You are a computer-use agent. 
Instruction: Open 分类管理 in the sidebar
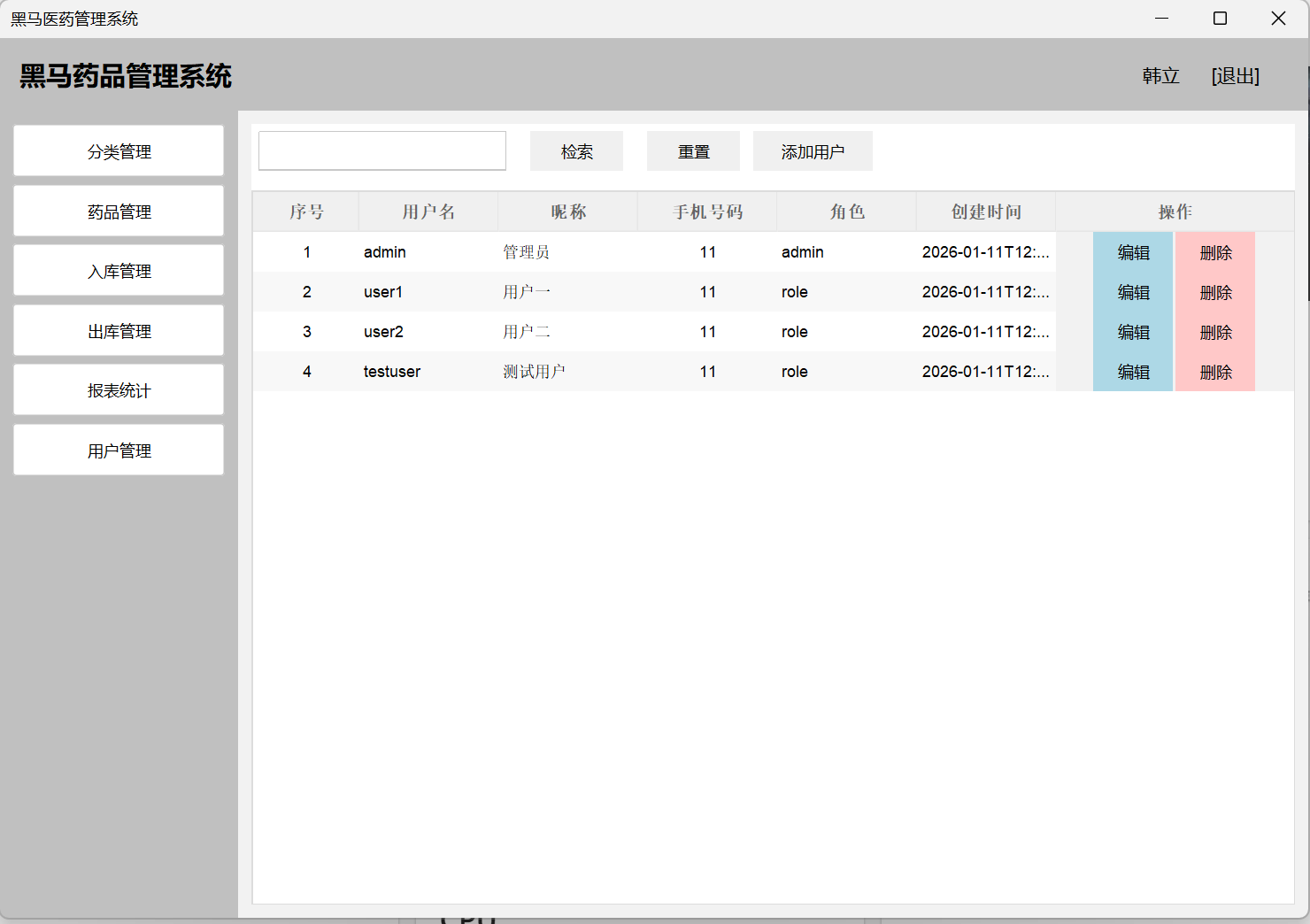[x=119, y=151]
